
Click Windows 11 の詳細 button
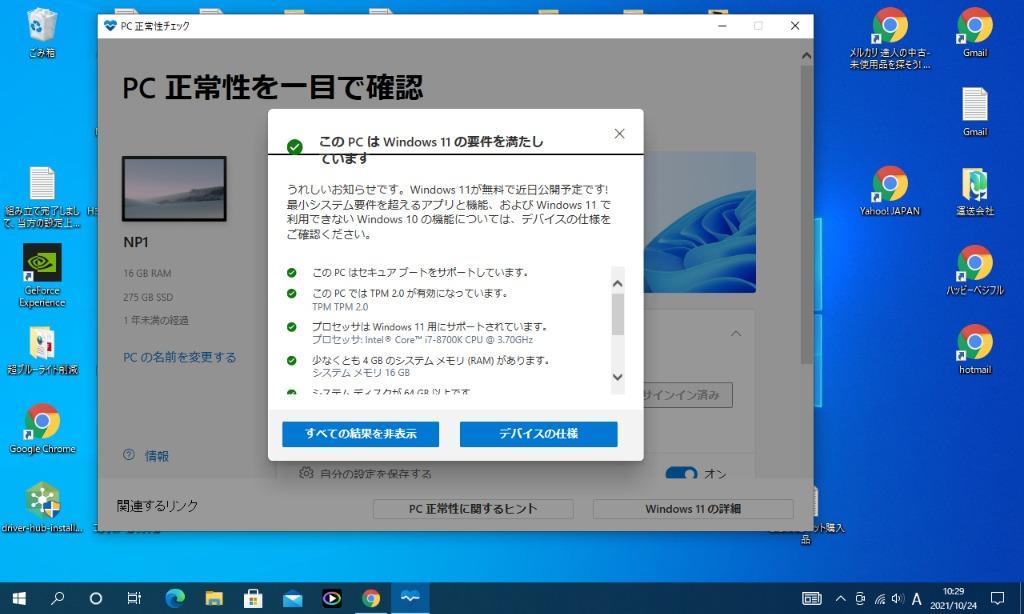[x=693, y=509]
